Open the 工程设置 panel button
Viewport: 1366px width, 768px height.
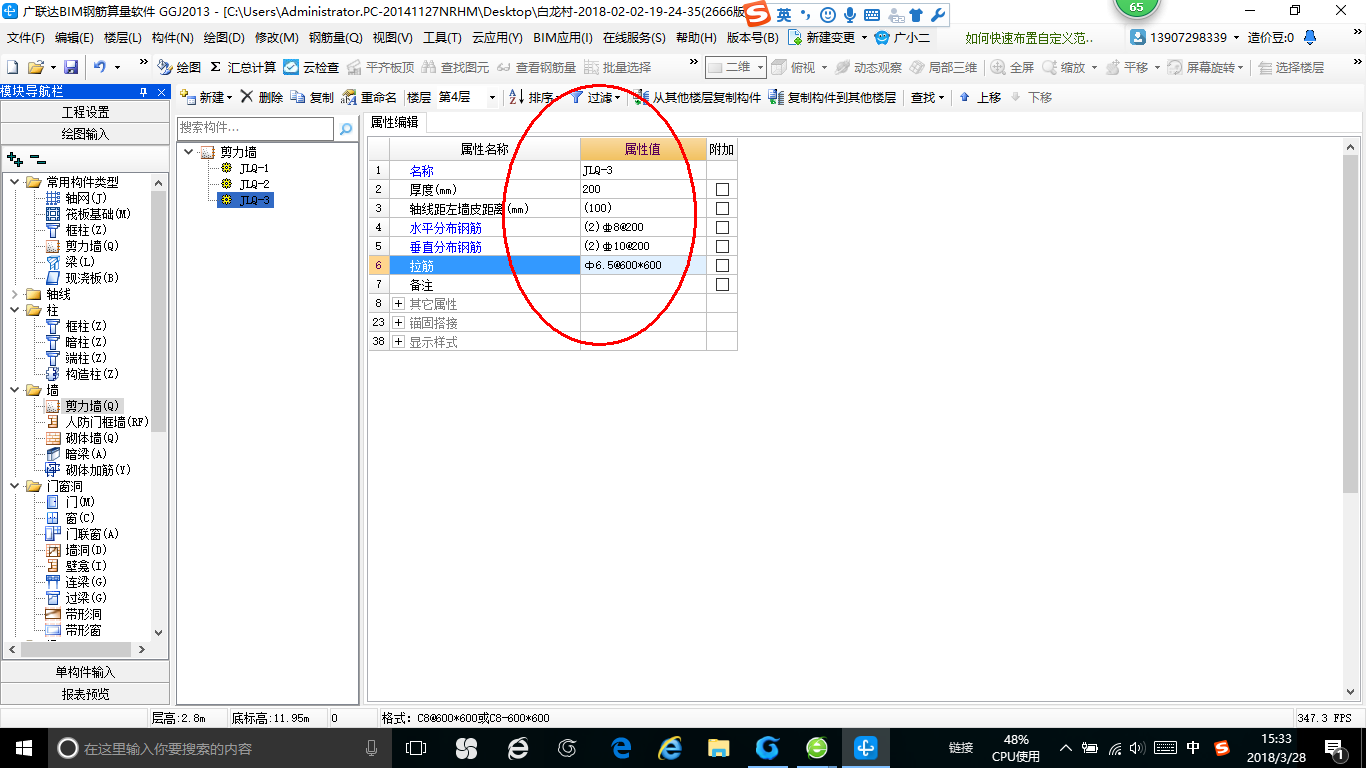coord(85,112)
